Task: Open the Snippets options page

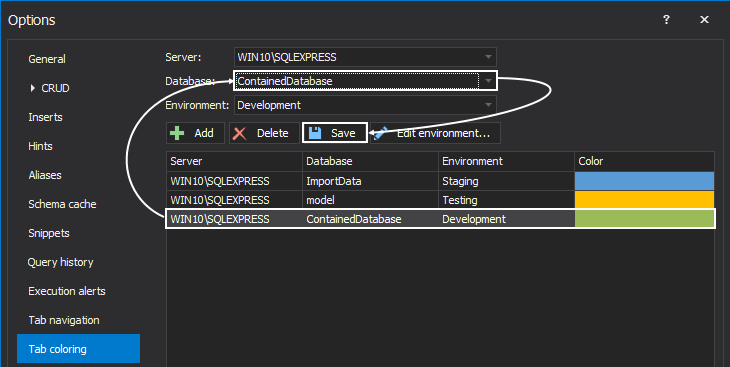Action: click(49, 233)
